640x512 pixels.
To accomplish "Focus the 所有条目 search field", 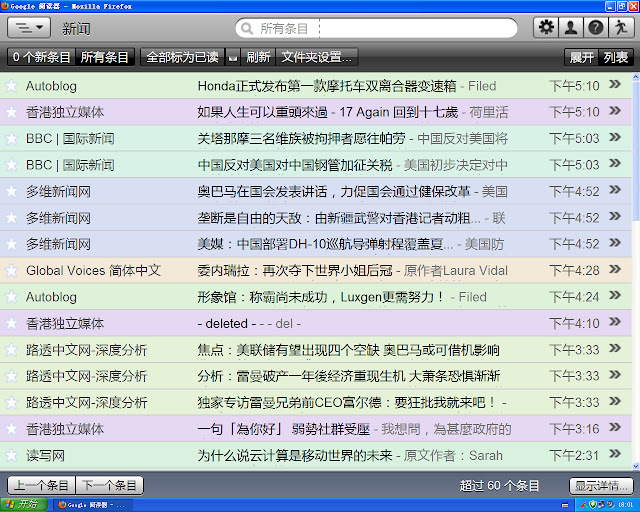I will click(x=376, y=28).
